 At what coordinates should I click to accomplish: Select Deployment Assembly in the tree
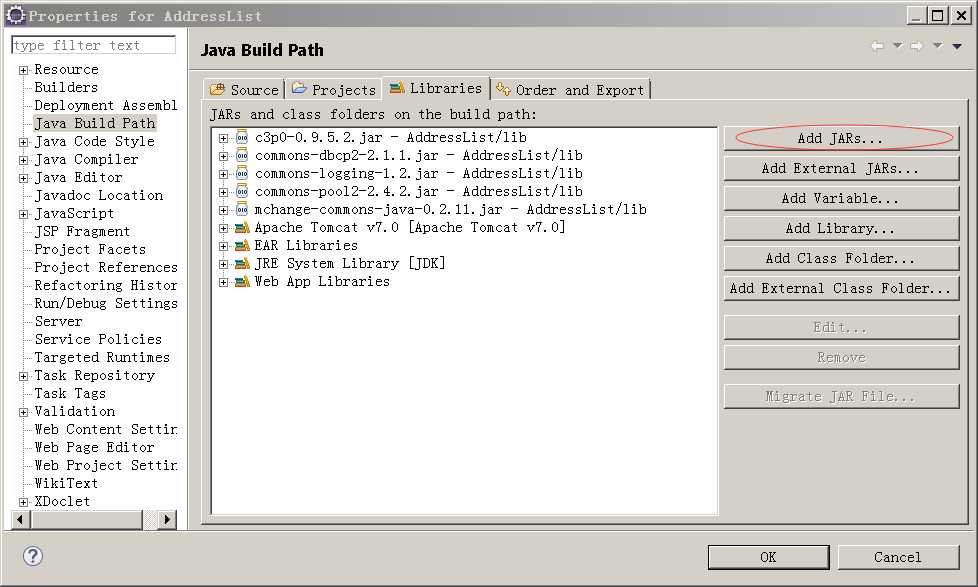coord(106,105)
